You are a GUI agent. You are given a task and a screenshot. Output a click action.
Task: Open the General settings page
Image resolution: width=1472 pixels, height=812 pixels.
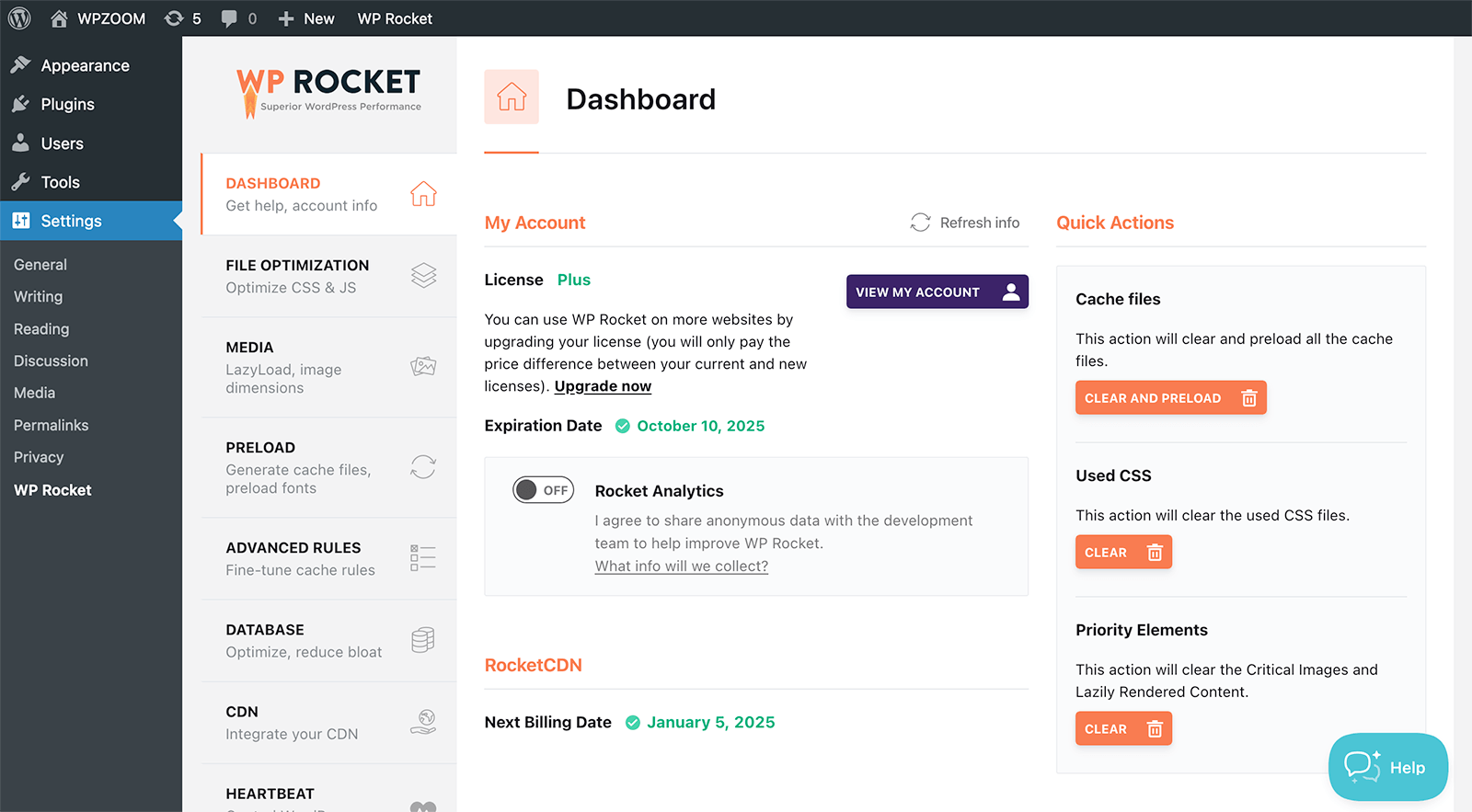pyautogui.click(x=40, y=265)
